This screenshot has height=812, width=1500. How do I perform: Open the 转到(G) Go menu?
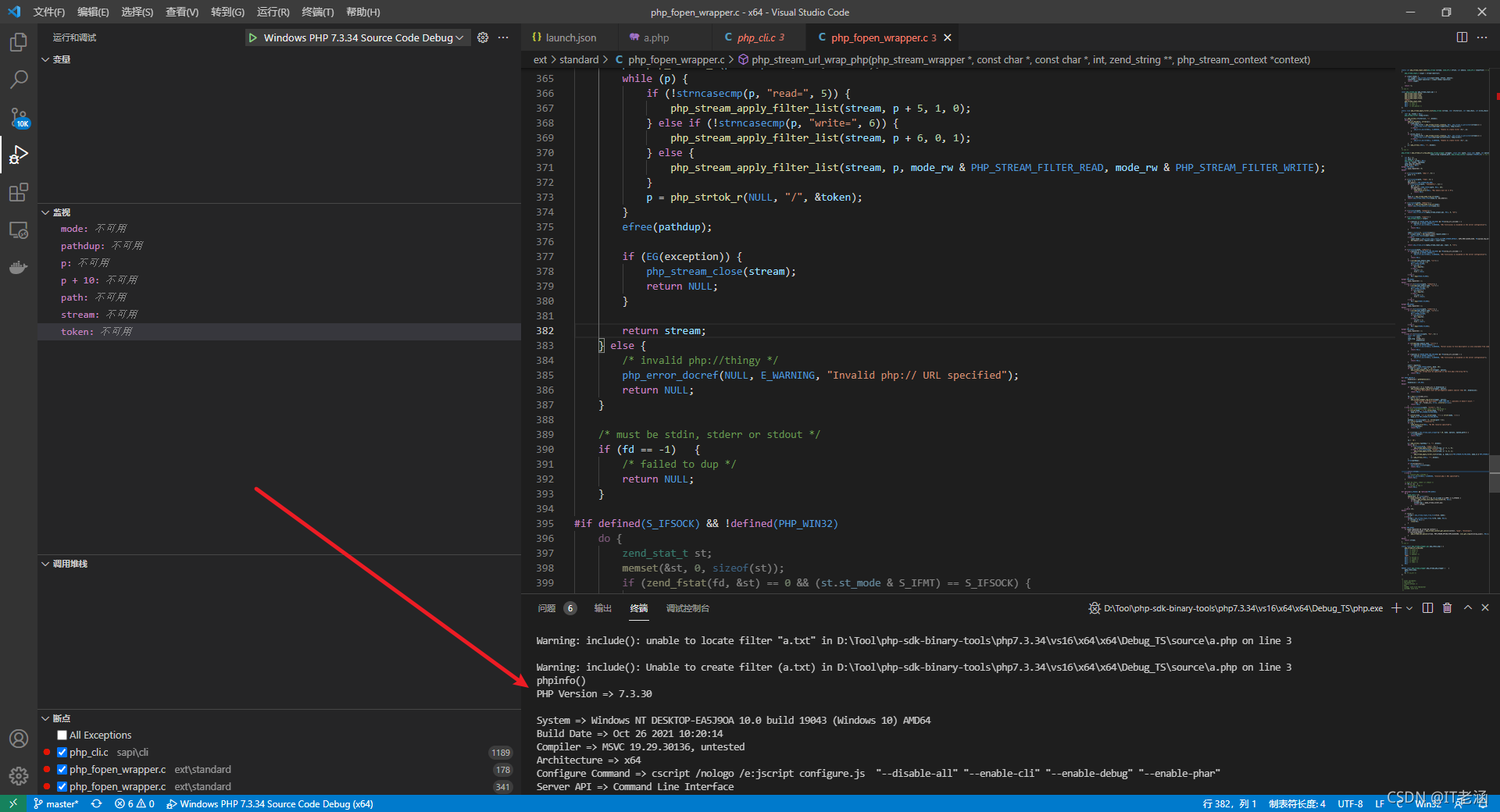click(227, 12)
